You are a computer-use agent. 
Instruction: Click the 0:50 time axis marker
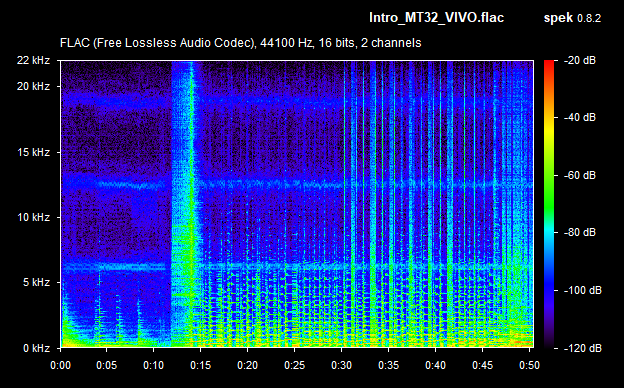[529, 365]
